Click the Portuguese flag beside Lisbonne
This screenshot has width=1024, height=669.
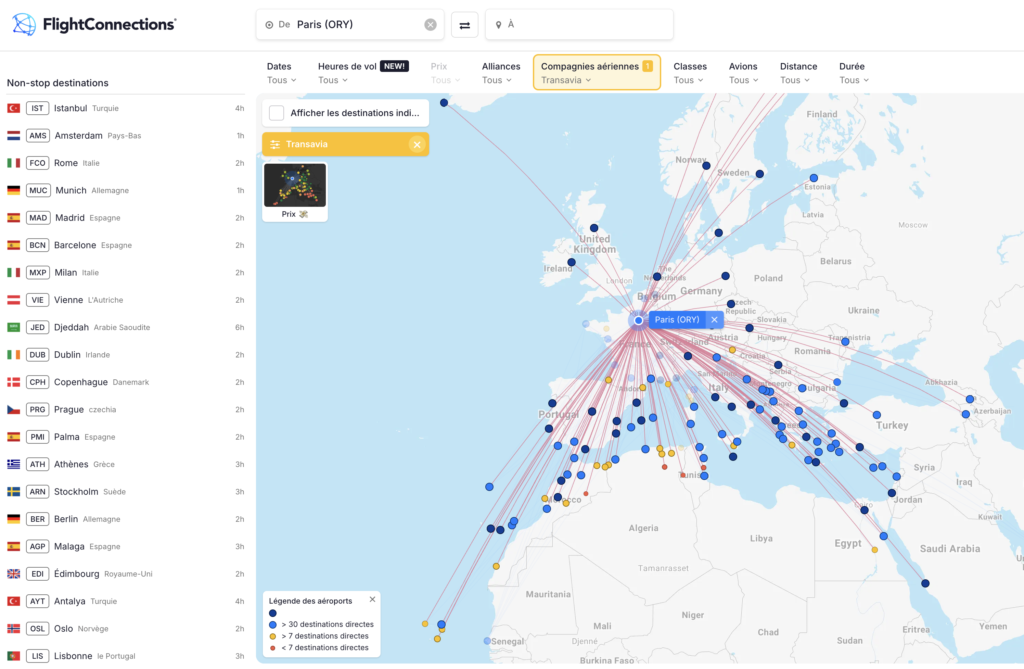click(x=14, y=656)
